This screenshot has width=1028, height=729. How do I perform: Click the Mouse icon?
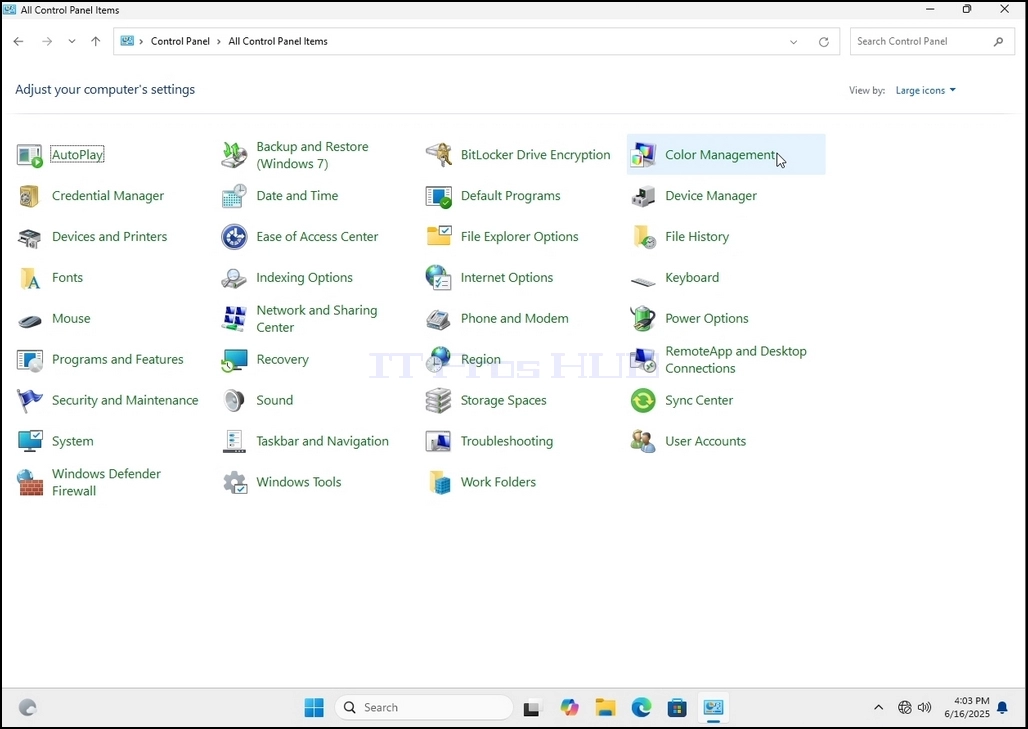coord(30,321)
